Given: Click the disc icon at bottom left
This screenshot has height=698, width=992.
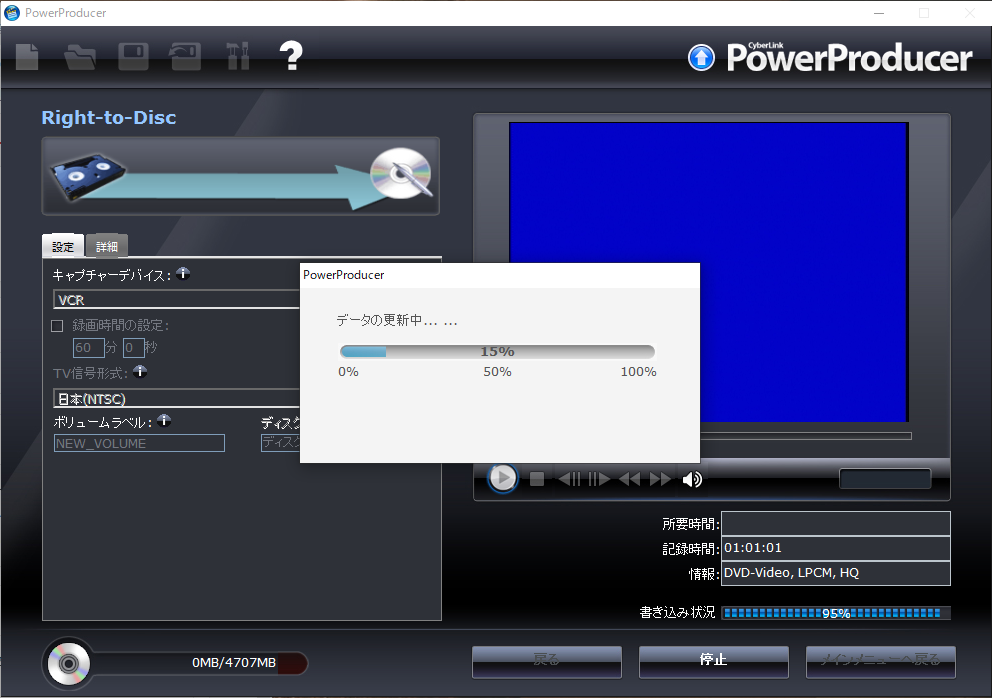Looking at the screenshot, I should pyautogui.click(x=68, y=663).
